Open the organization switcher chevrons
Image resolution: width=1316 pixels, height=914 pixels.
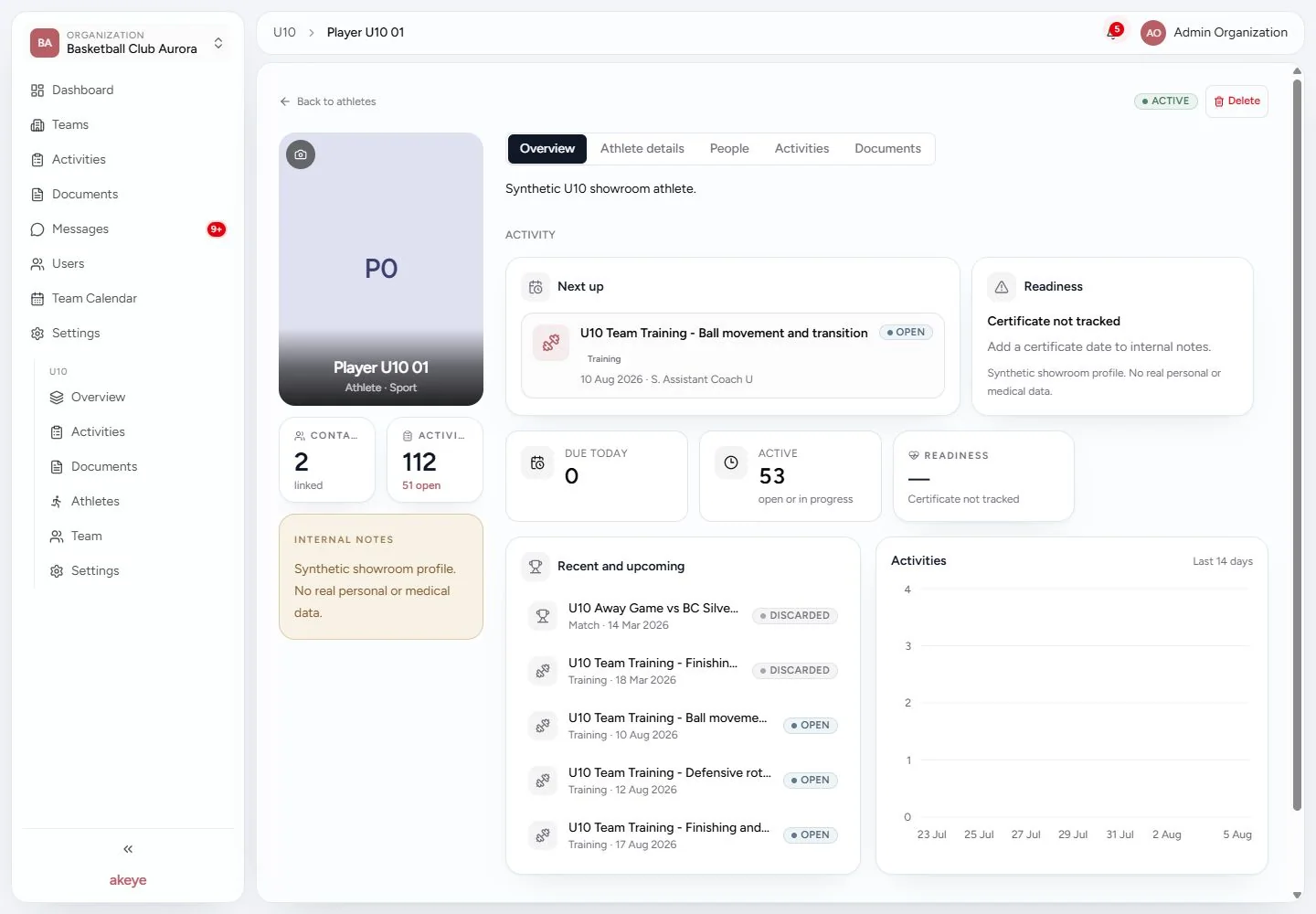[x=218, y=43]
